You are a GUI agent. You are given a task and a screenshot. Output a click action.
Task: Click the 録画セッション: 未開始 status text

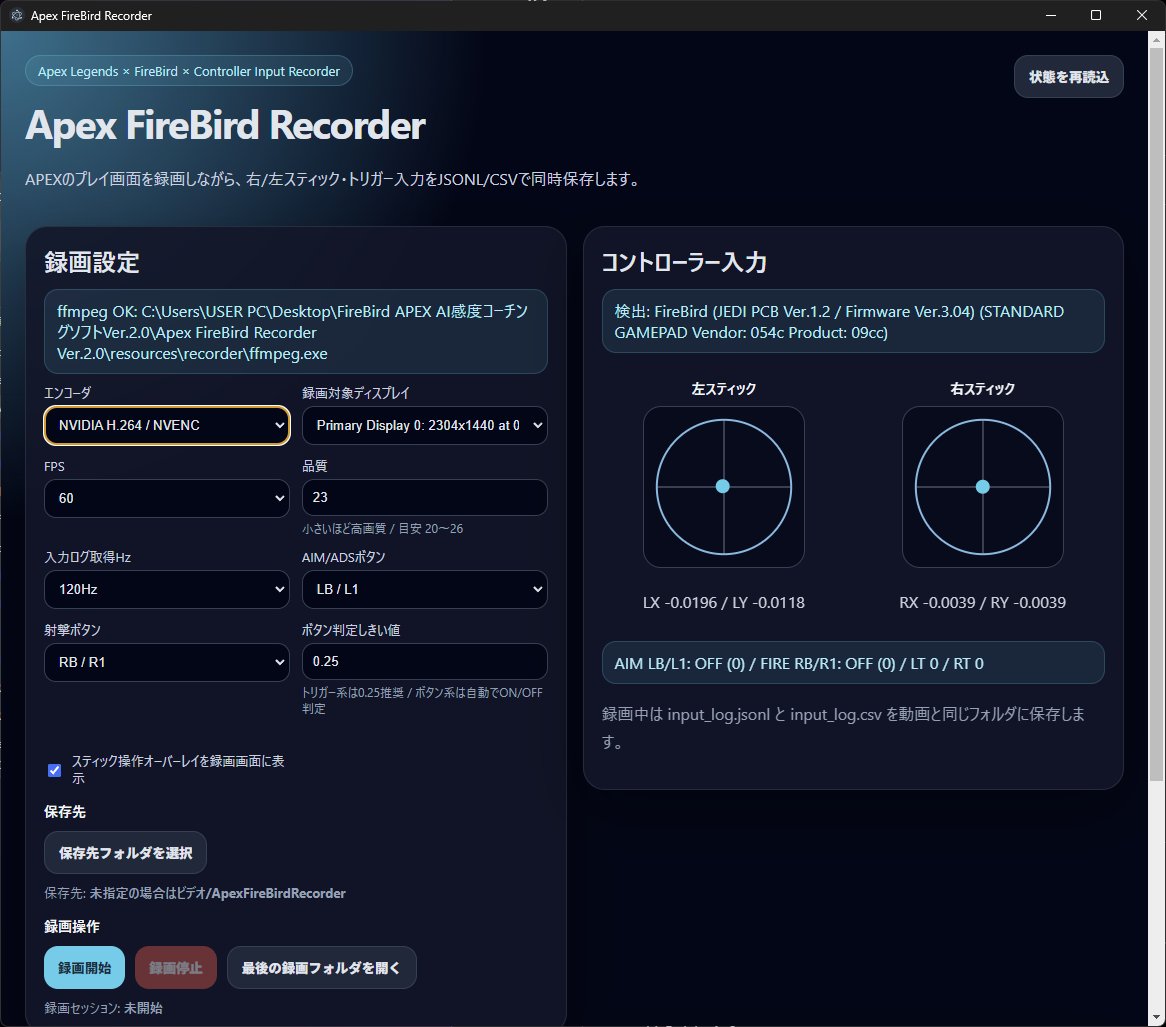coord(103,1008)
